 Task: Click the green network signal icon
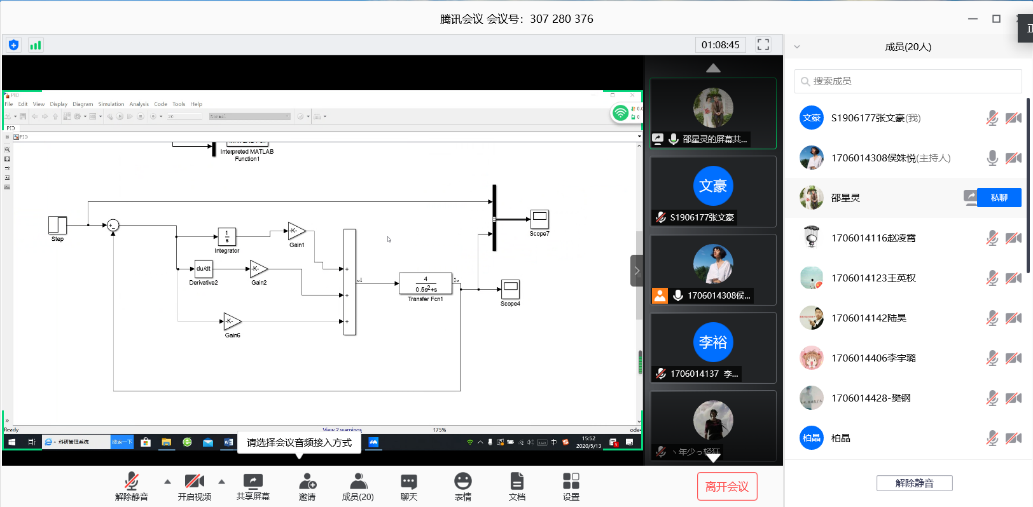pyautogui.click(x=36, y=45)
